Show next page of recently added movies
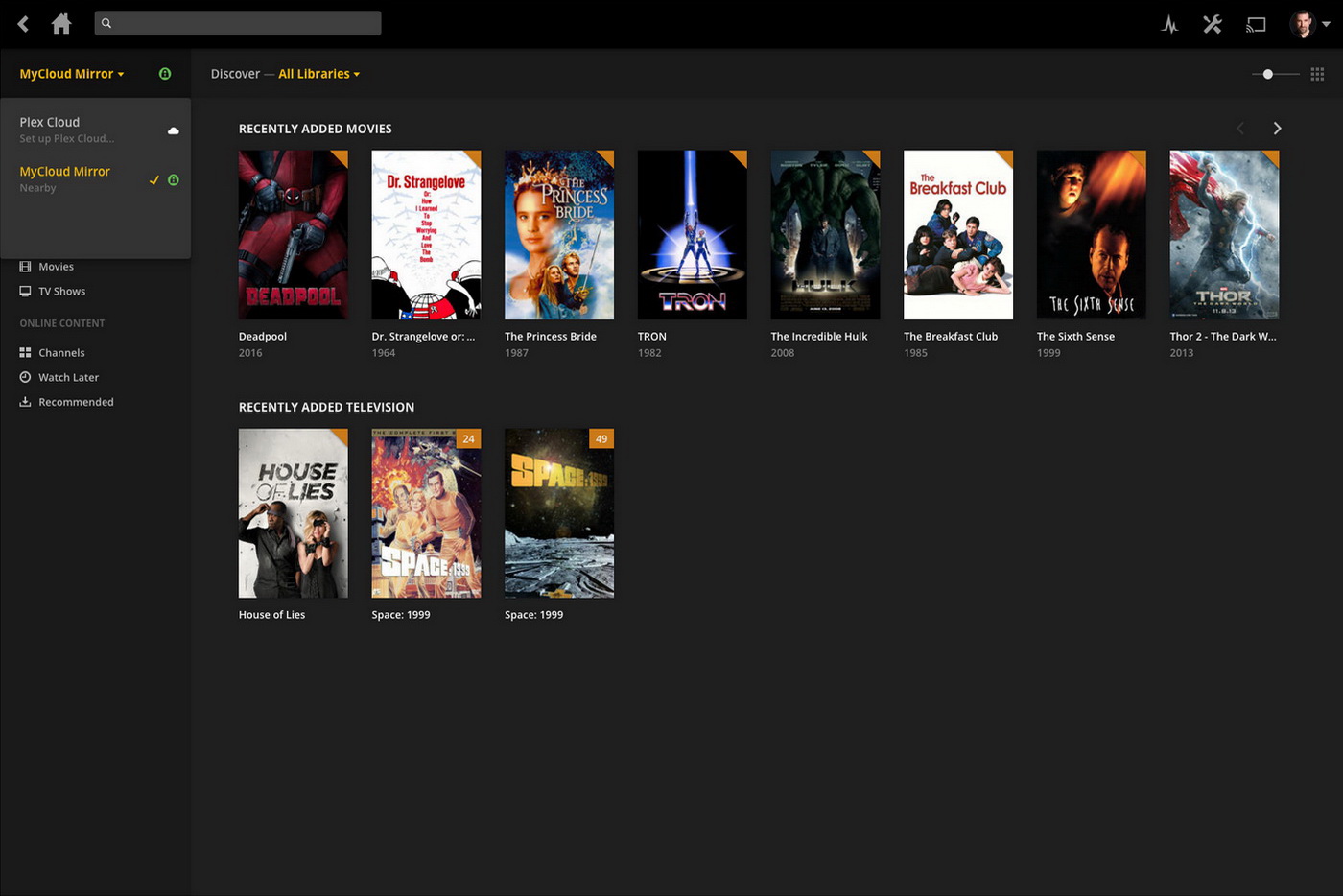The image size is (1343, 896). coord(1277,129)
